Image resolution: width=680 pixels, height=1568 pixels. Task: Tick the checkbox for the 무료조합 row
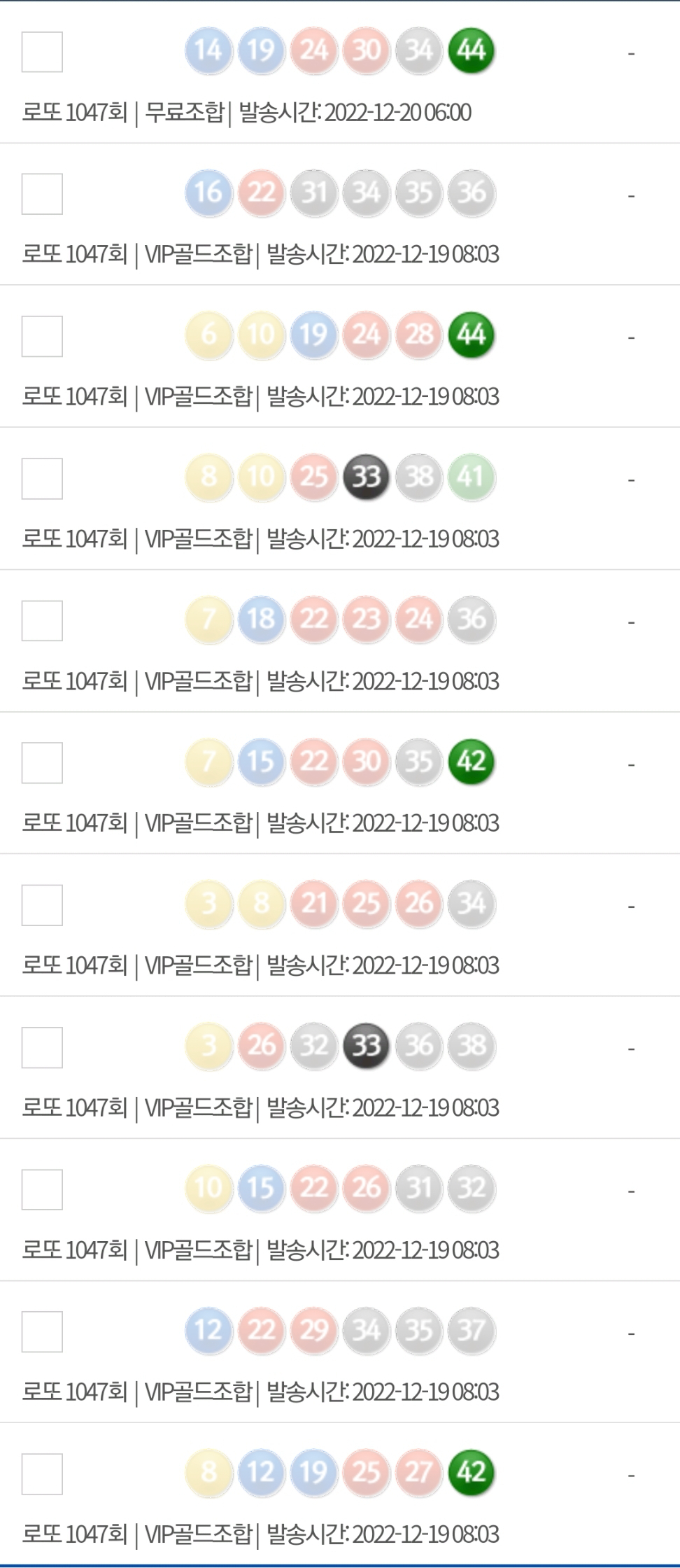tap(42, 52)
